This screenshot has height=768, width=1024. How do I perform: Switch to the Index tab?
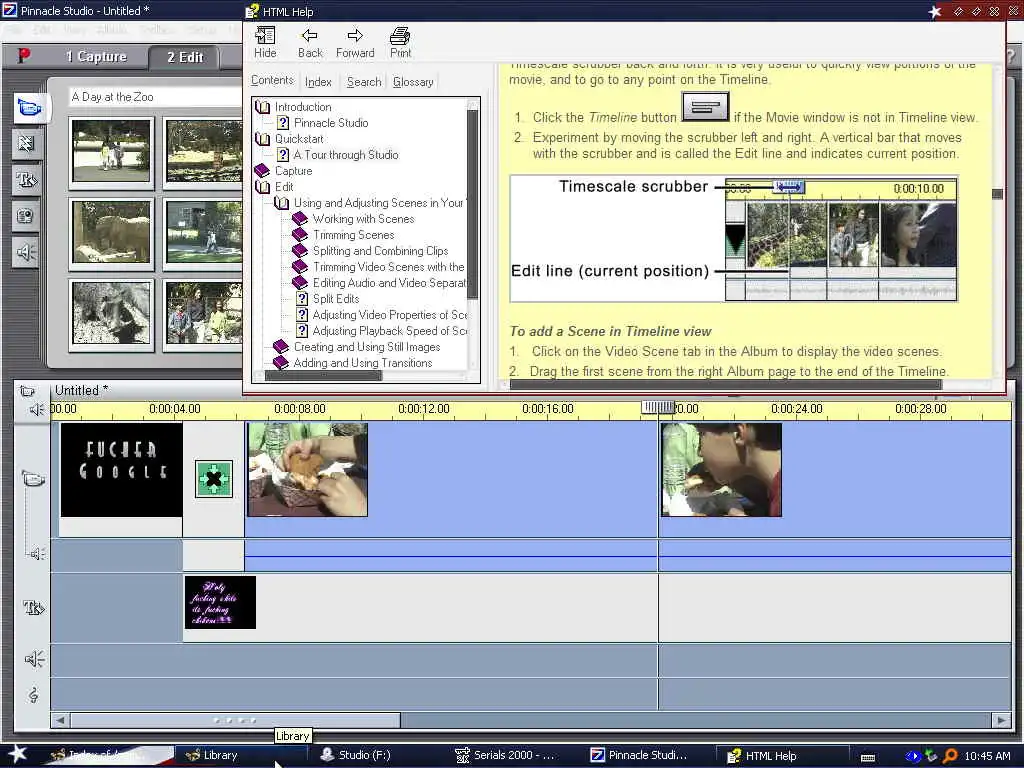tap(318, 82)
